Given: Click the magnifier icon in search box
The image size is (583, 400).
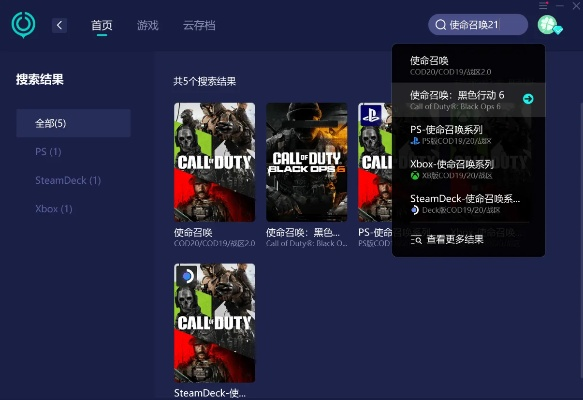Looking at the screenshot, I should point(441,25).
